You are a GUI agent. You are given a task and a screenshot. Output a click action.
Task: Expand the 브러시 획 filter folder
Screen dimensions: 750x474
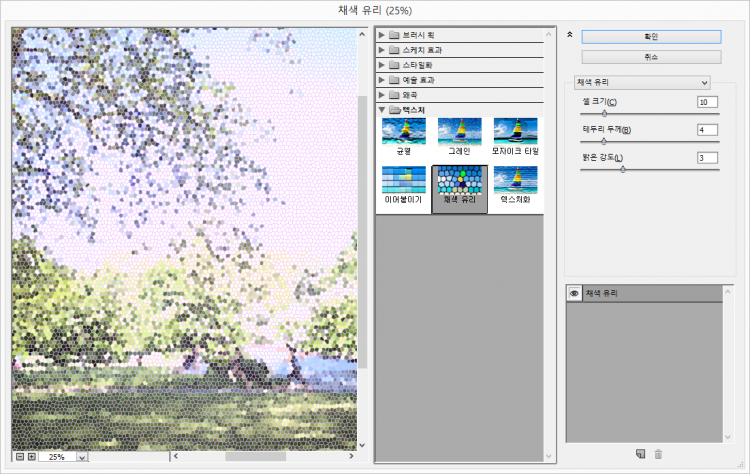click(382, 35)
